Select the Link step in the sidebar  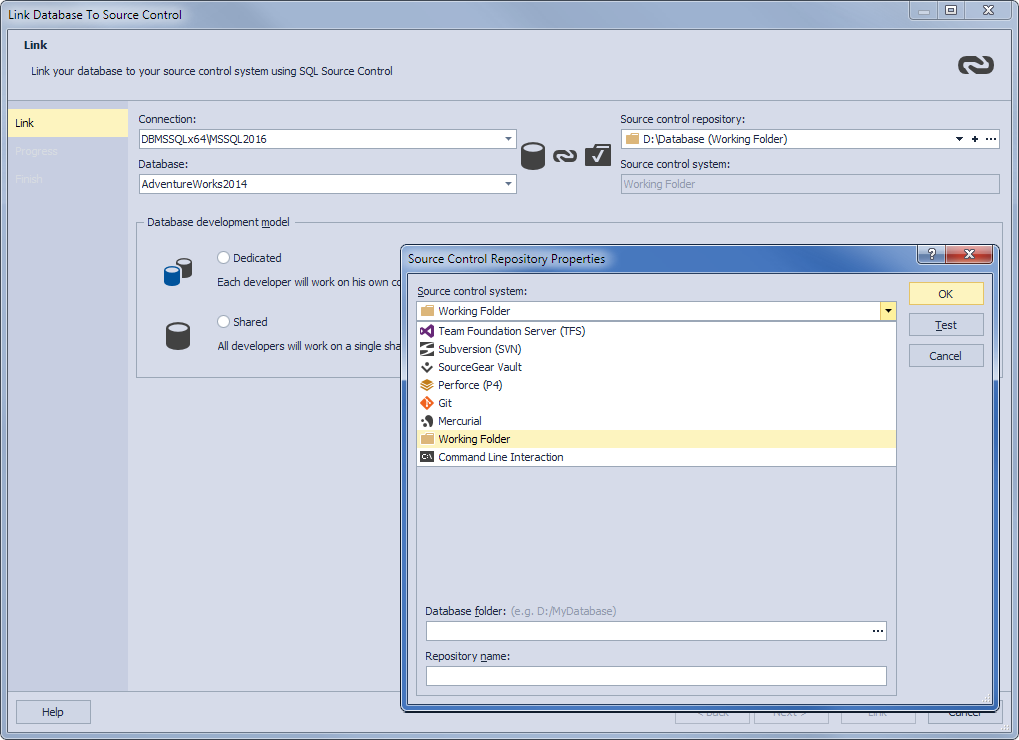68,123
